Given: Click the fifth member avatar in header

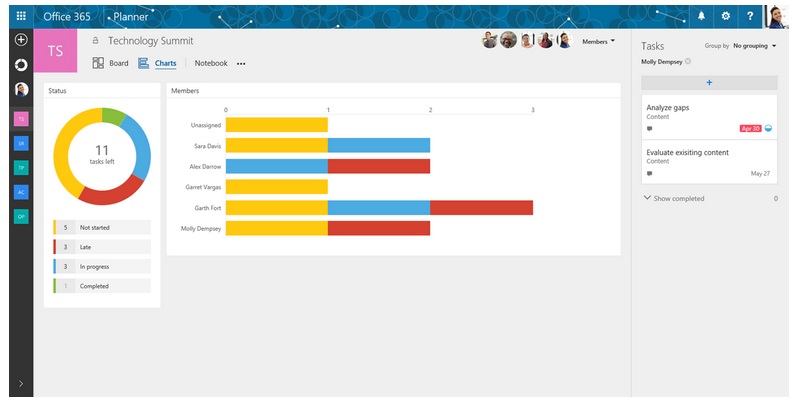Looking at the screenshot, I should point(564,40).
